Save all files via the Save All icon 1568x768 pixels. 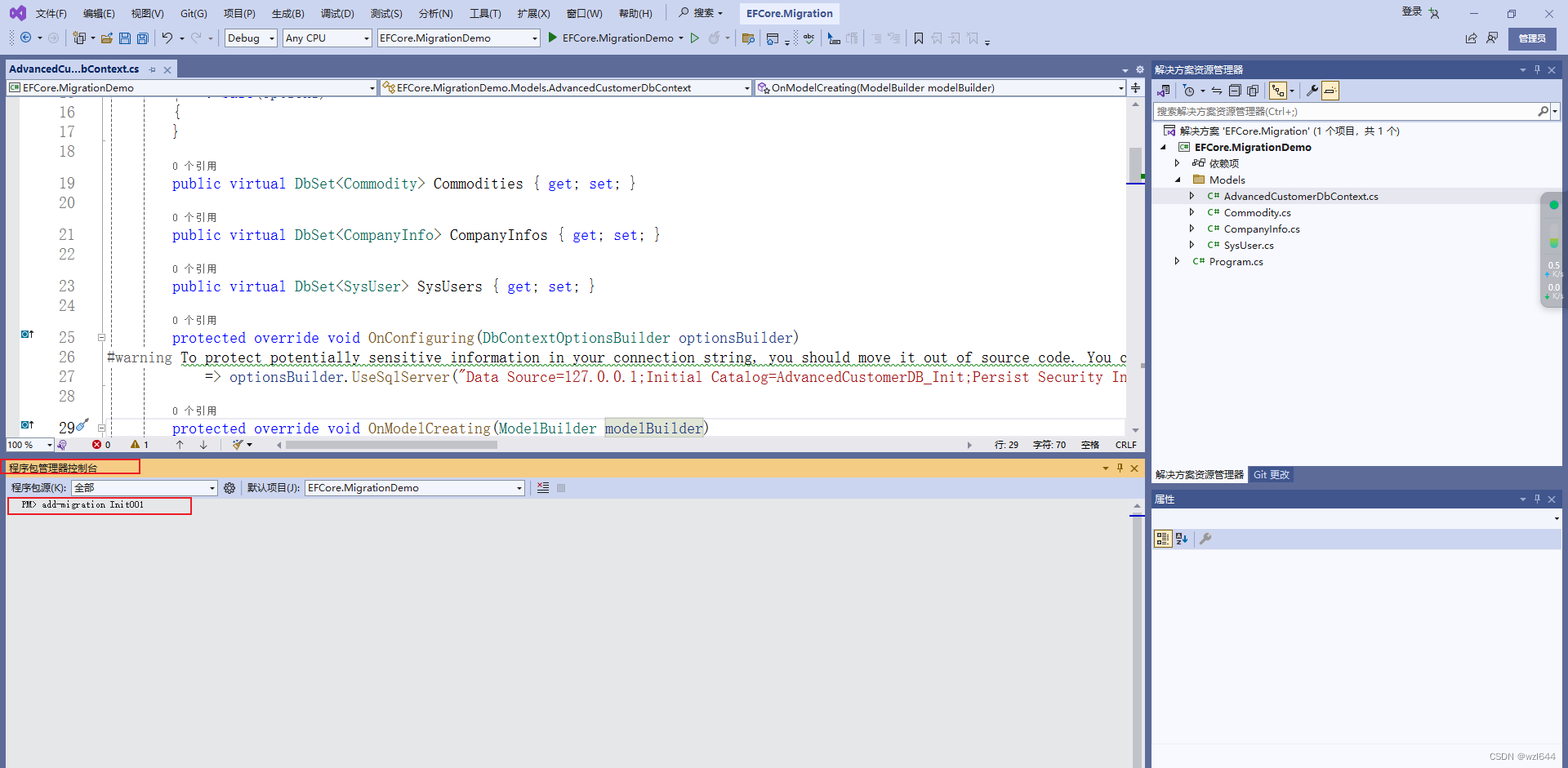[141, 38]
